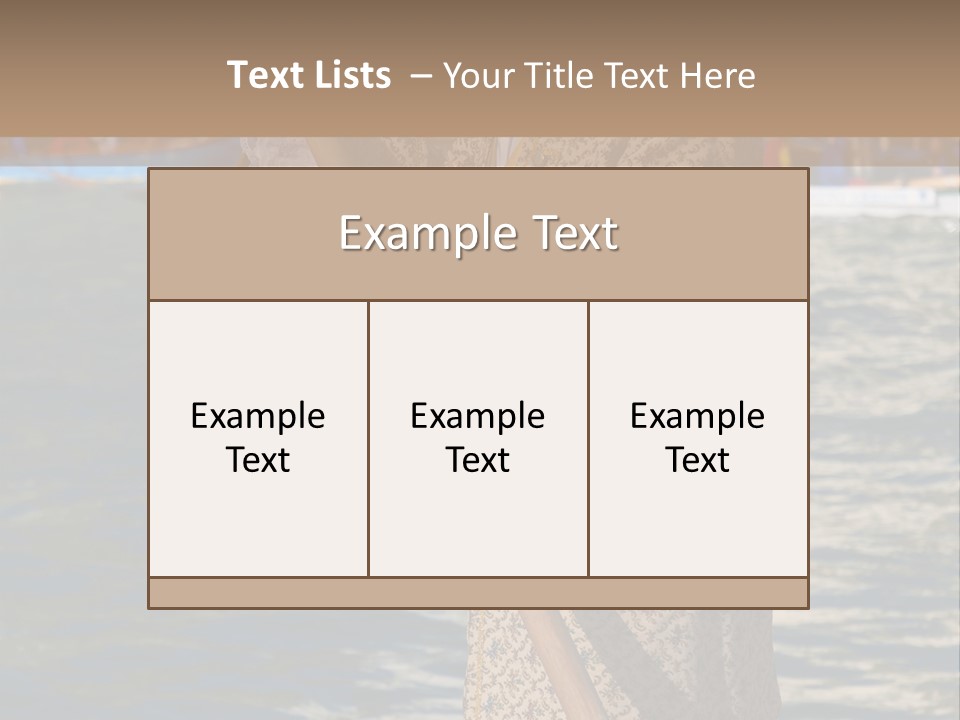Image resolution: width=960 pixels, height=720 pixels.
Task: Click empty space below text in middle cell
Action: pos(478,530)
